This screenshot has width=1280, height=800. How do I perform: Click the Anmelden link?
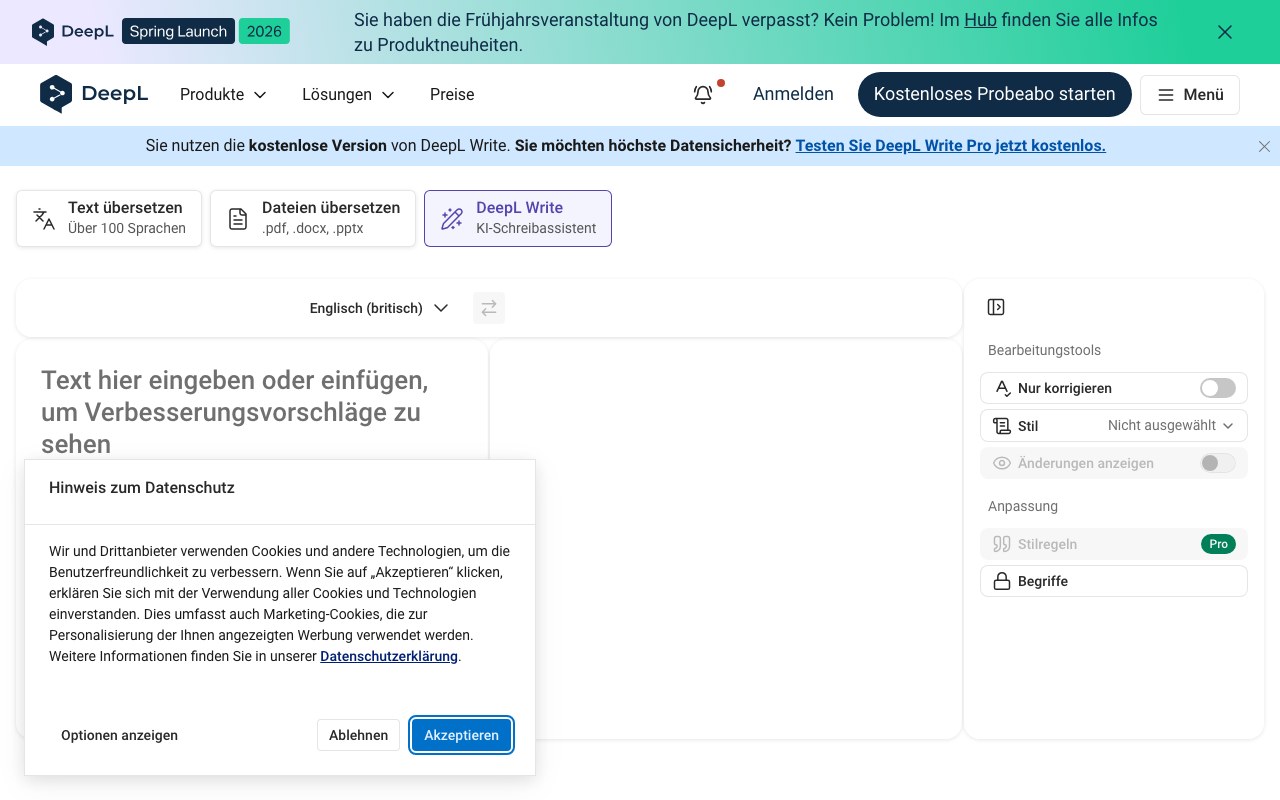point(793,94)
